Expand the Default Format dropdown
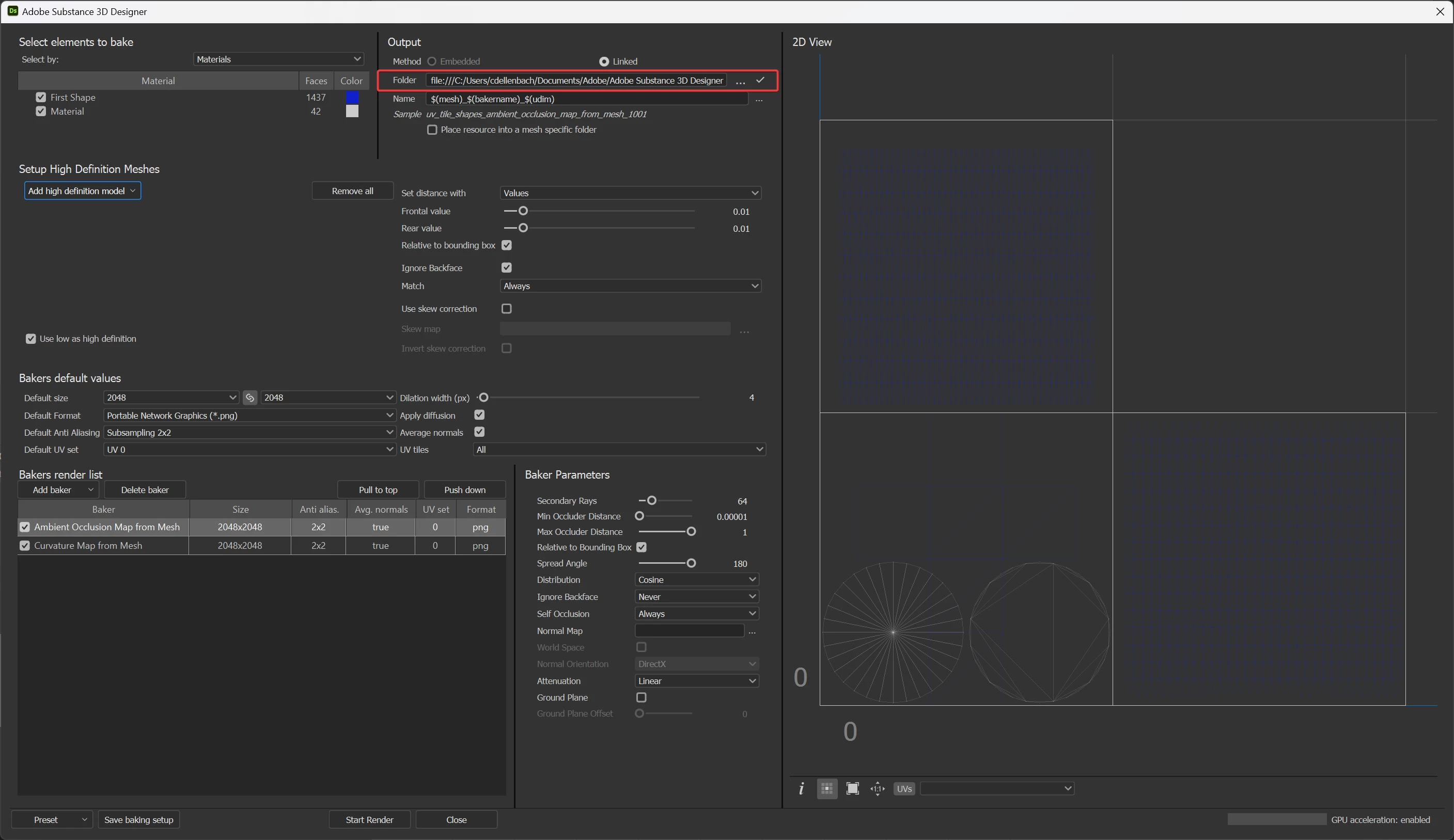This screenshot has height=840, width=1454. pyautogui.click(x=248, y=416)
